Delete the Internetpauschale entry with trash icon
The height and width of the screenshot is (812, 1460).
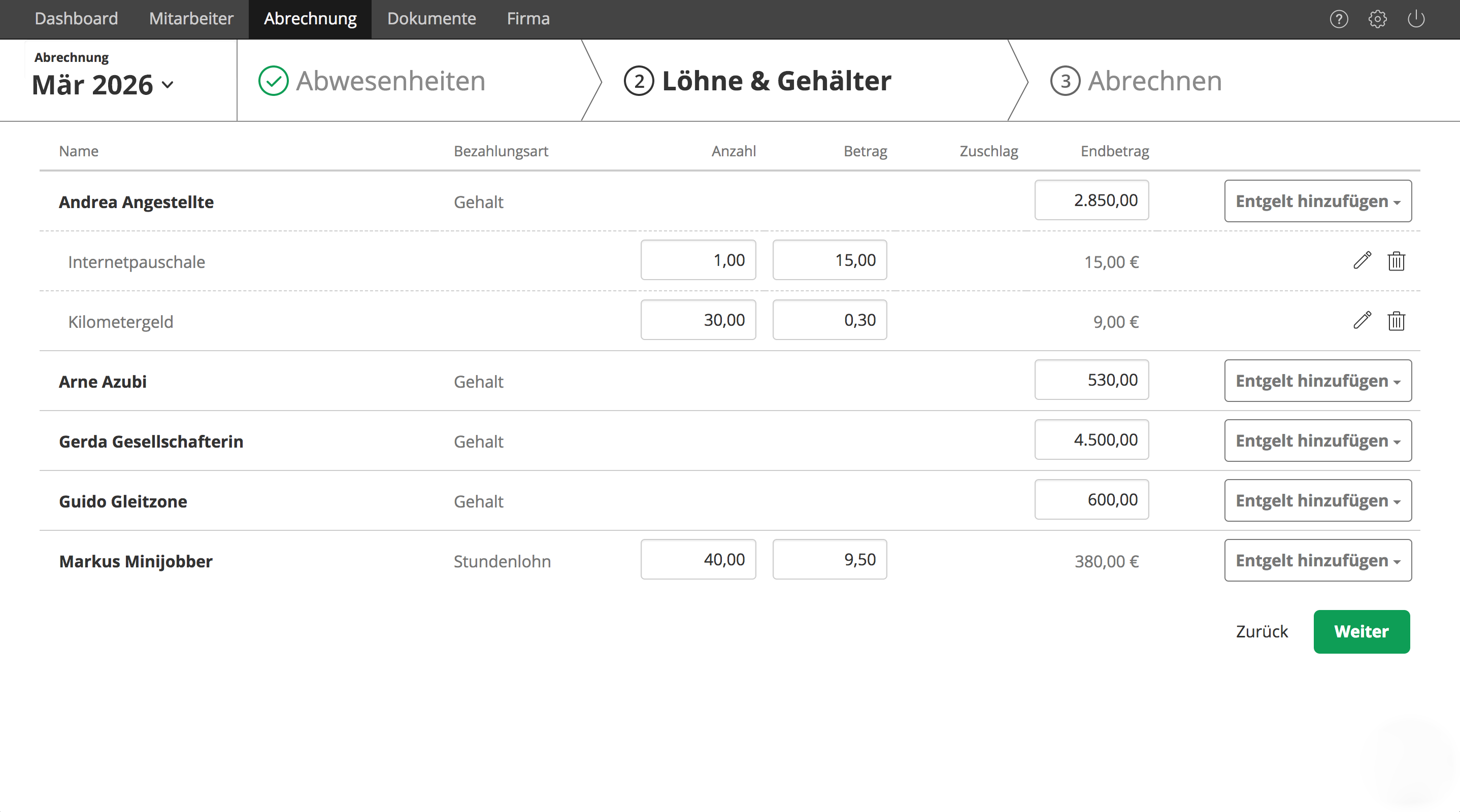click(1396, 261)
